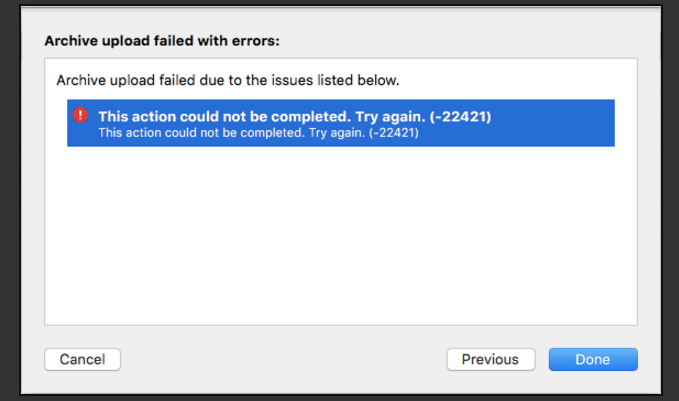Click gray footer space between Cancel and Previous
Viewport: 679px width, 401px height.
pos(284,359)
